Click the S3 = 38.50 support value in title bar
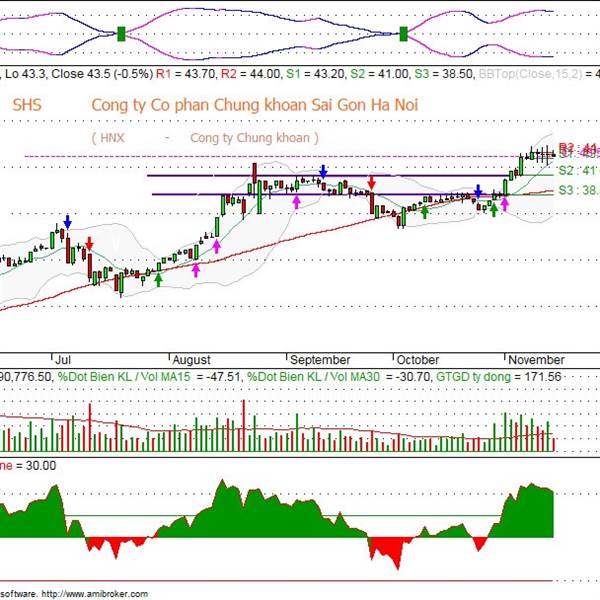This screenshot has height=600, width=600. (444, 73)
